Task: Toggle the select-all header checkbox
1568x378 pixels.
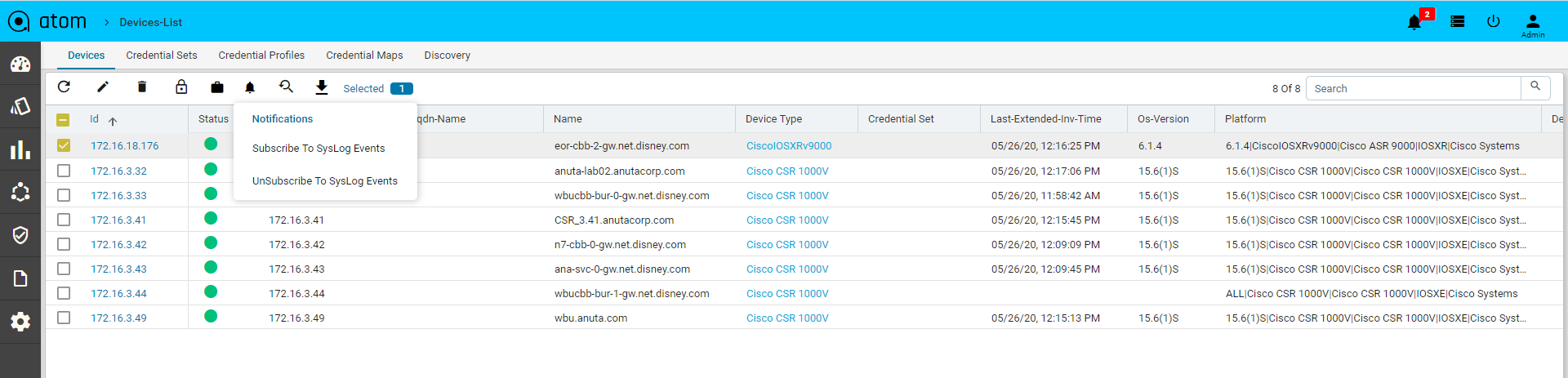Action: (64, 119)
